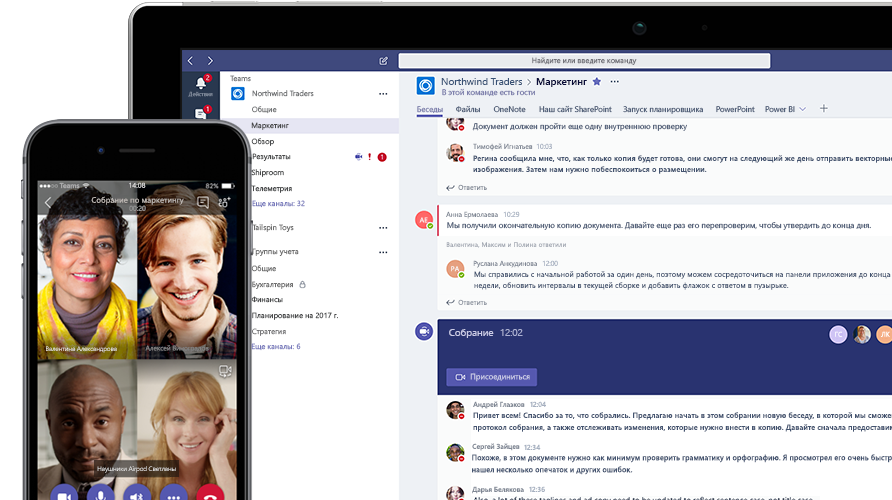Screen dimensions: 892x500
Task: Open the Chat icon in sidebar
Action: 201,114
